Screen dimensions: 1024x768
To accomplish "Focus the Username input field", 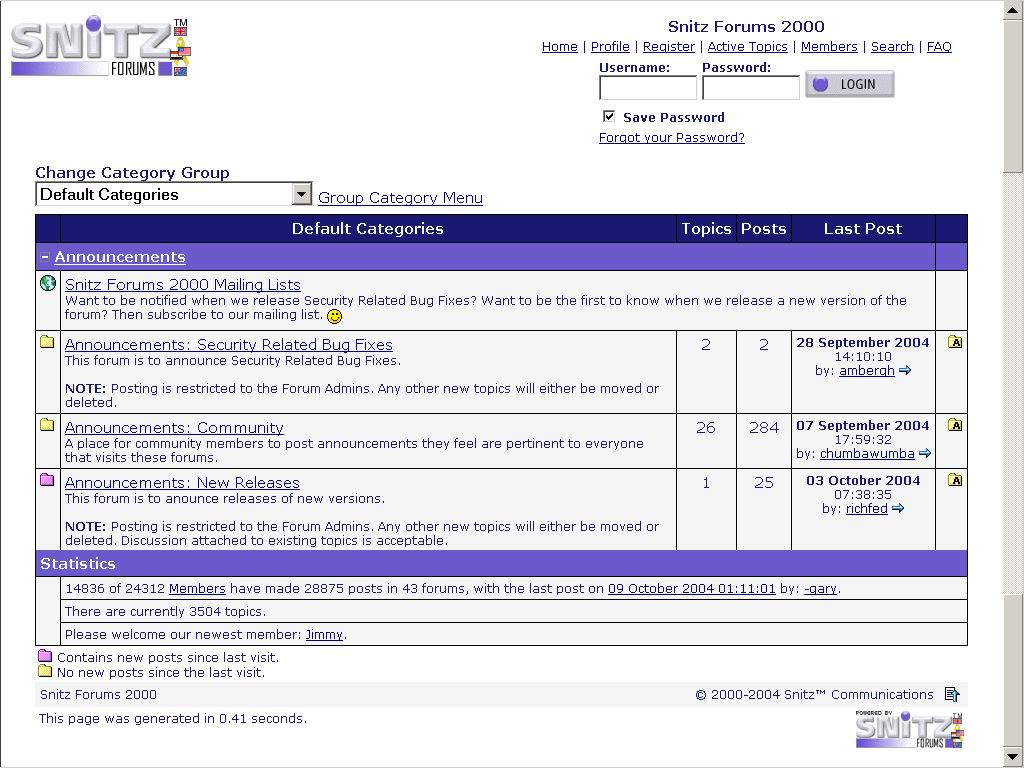I will coord(648,88).
